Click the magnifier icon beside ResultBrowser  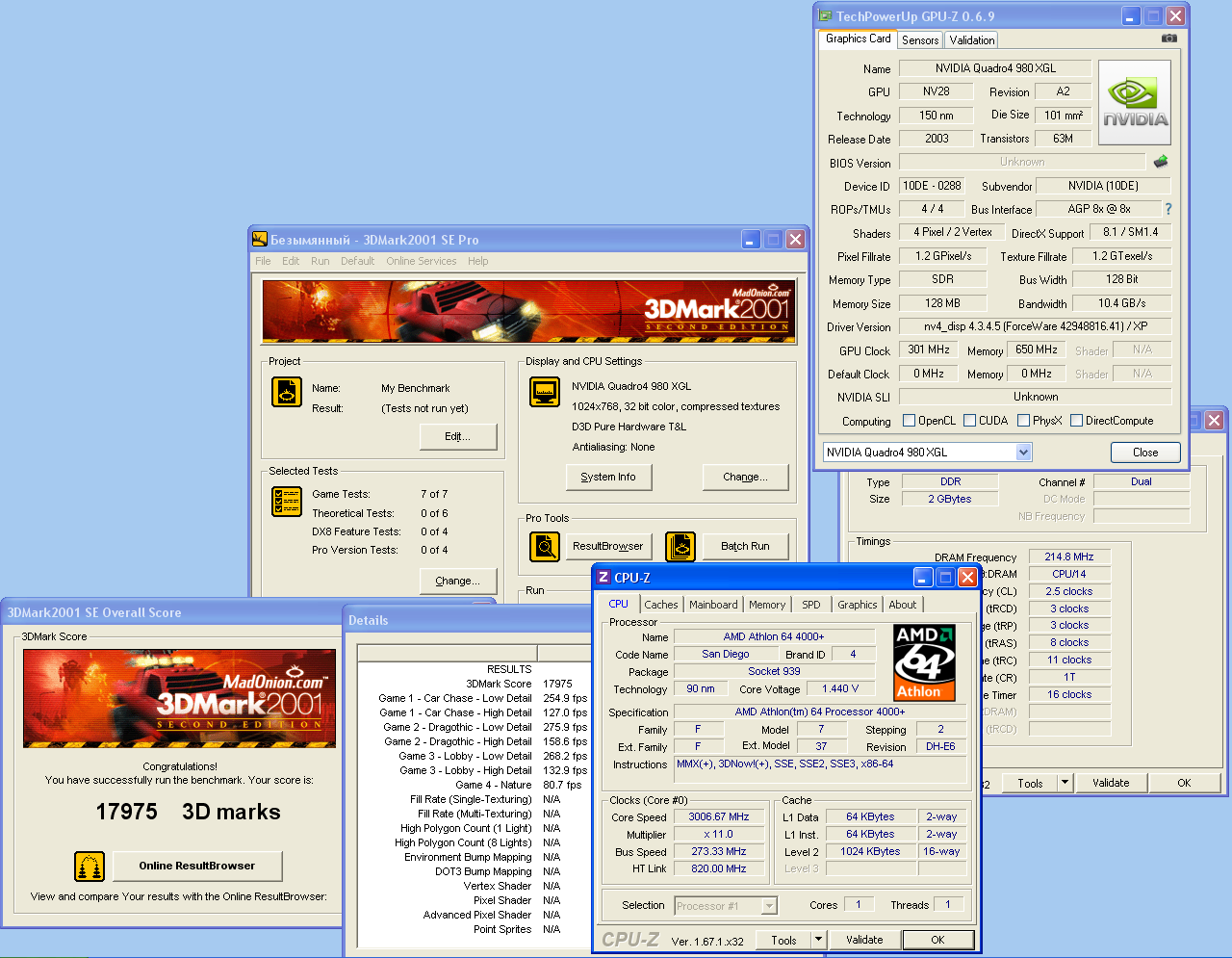pyautogui.click(x=545, y=546)
